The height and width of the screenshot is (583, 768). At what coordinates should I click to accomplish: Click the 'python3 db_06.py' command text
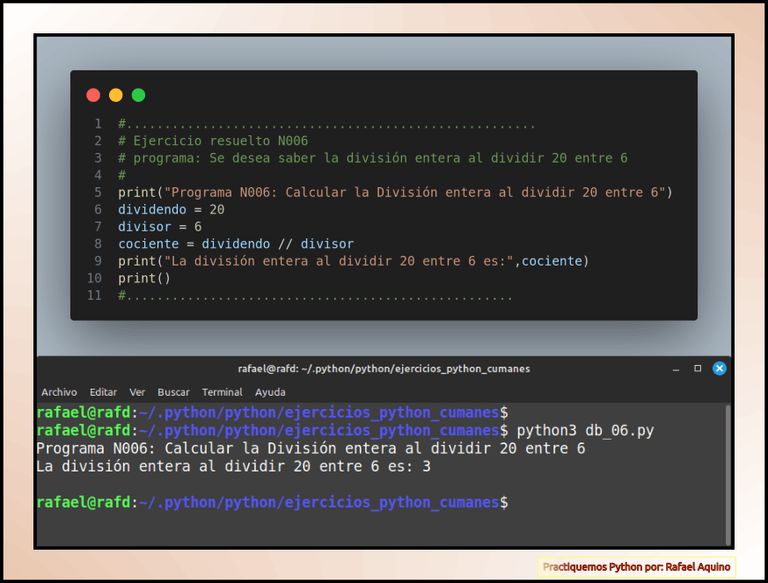coord(585,431)
